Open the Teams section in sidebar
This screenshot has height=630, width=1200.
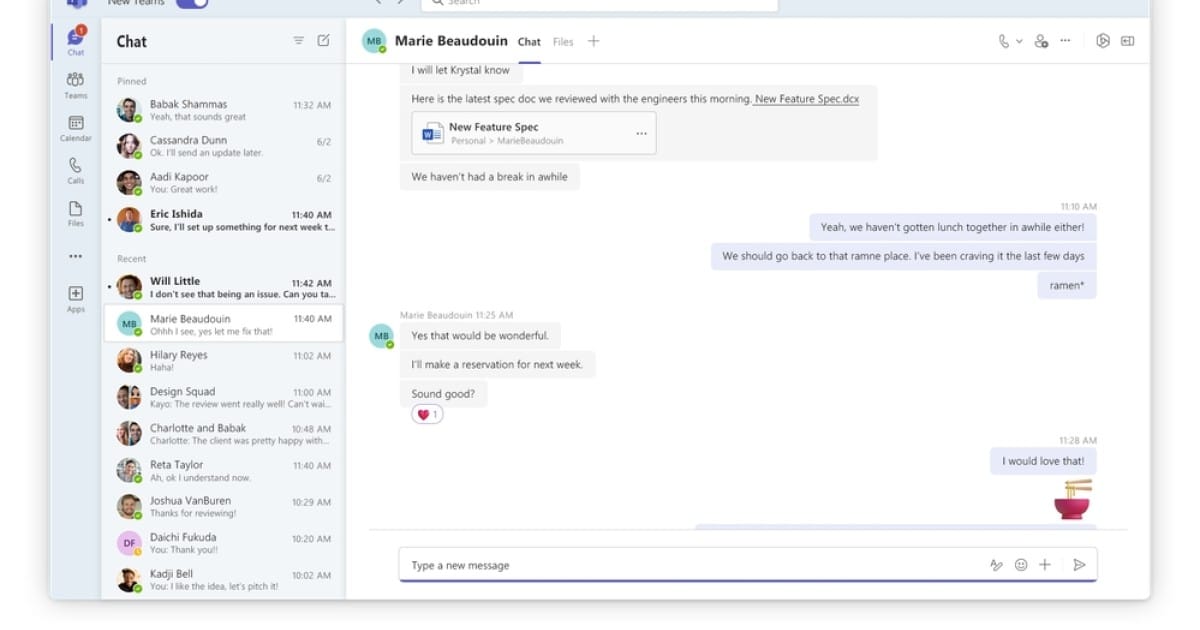75,84
